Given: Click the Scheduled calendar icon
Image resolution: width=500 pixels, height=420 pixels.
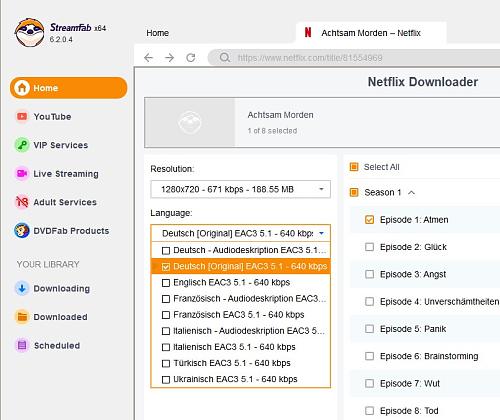Looking at the screenshot, I should pyautogui.click(x=22, y=345).
